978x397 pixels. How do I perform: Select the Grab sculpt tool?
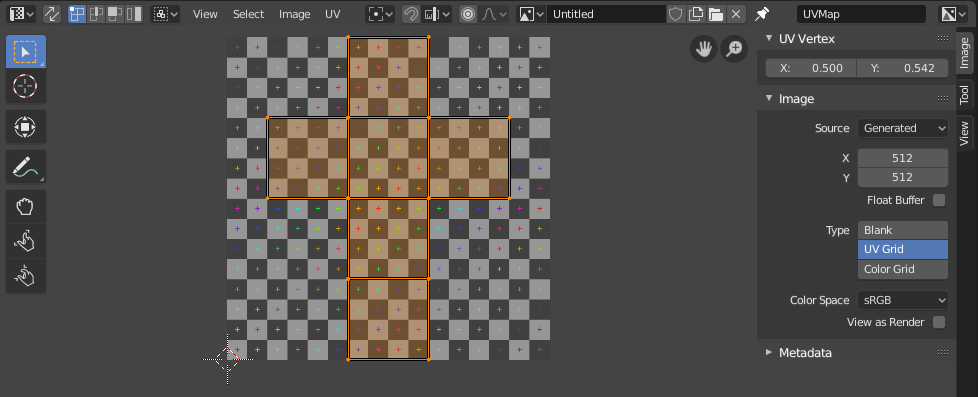[26, 207]
